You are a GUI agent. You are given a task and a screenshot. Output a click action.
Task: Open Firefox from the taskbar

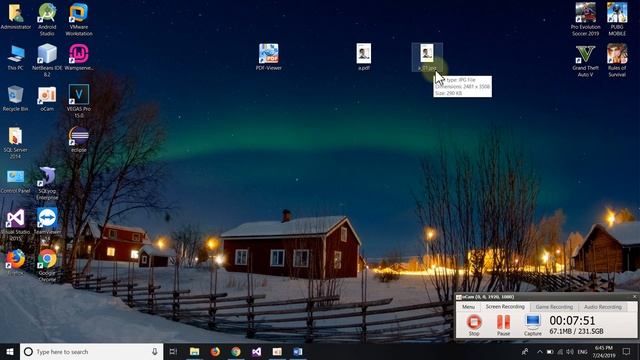pyautogui.click(x=215, y=351)
